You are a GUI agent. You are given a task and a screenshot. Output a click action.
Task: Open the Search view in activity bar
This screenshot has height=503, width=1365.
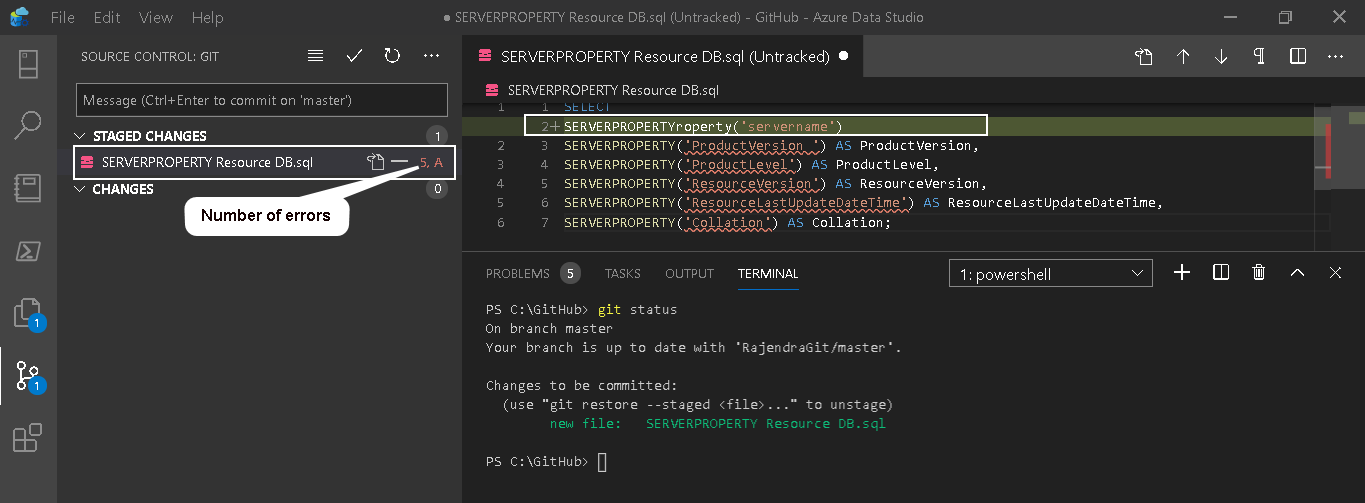click(x=28, y=125)
